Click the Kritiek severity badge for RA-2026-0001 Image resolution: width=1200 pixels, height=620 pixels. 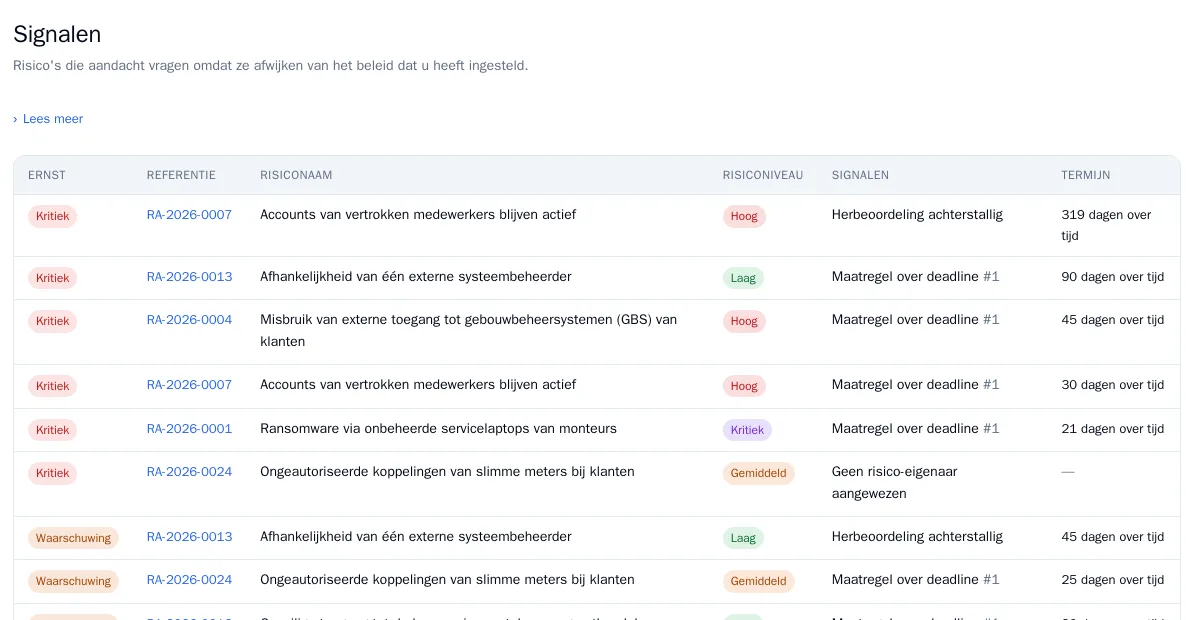point(52,430)
